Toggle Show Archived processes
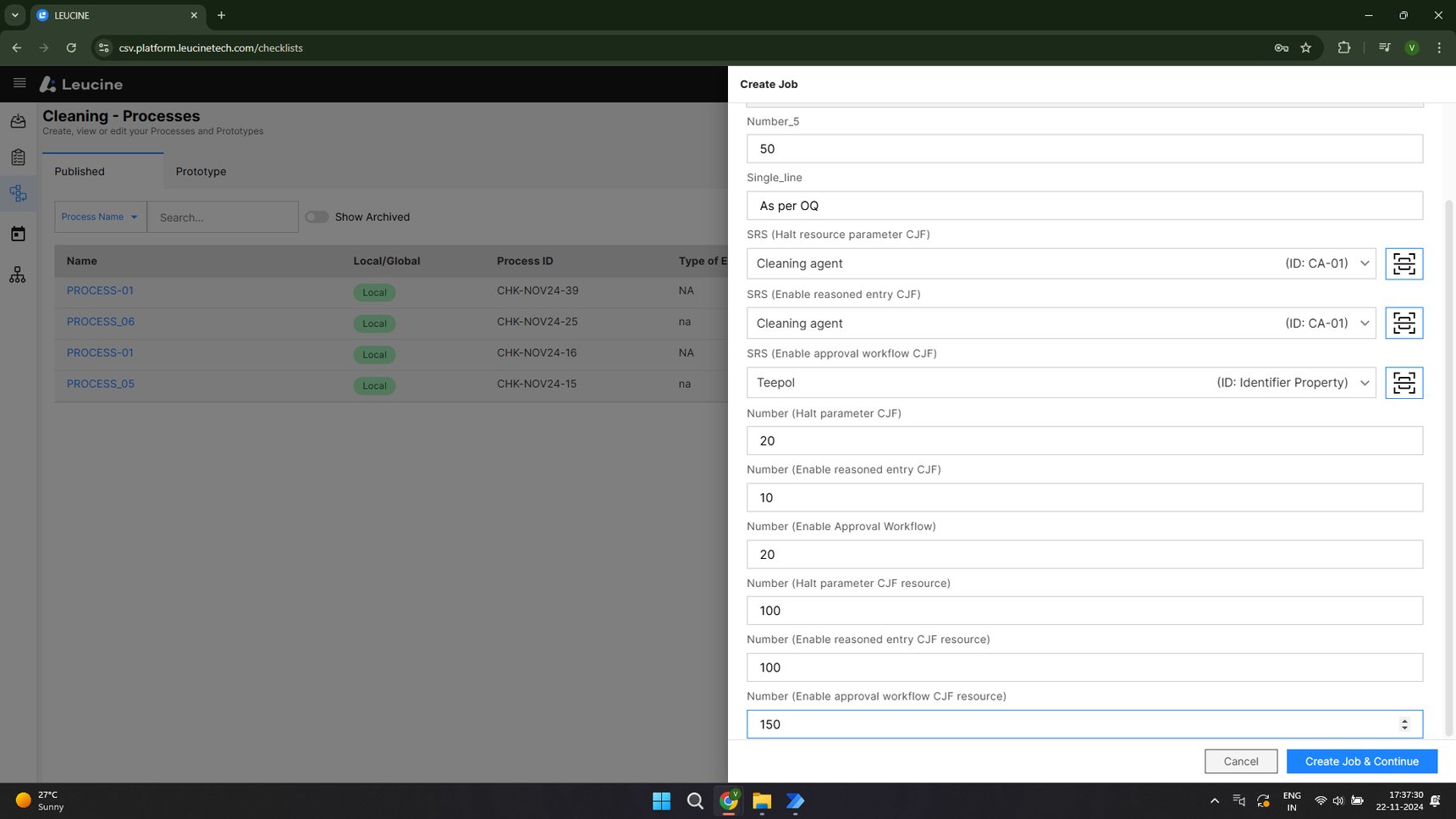The width and height of the screenshot is (1456, 819). click(317, 217)
